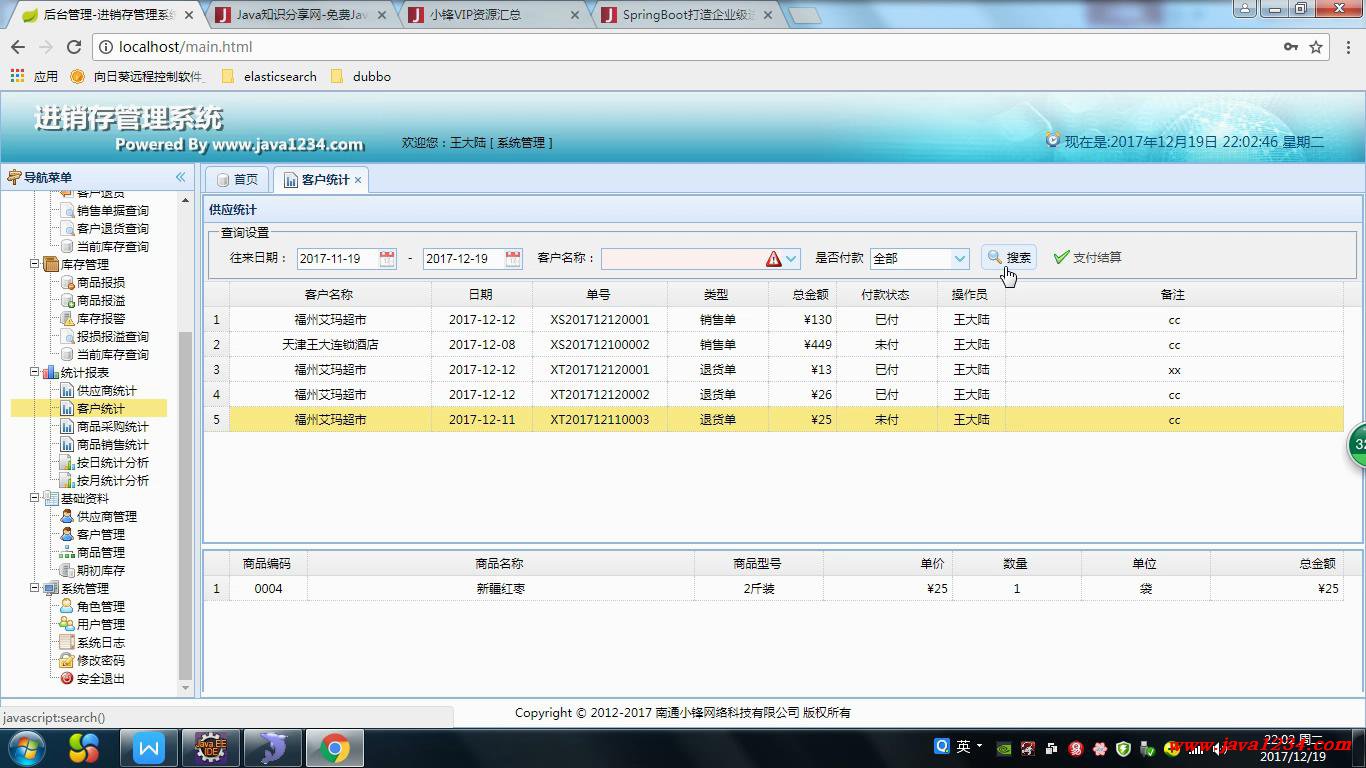Collapse the 导航菜单 panel with the double-arrow icon
Image resolution: width=1366 pixels, height=768 pixels.
[x=181, y=177]
